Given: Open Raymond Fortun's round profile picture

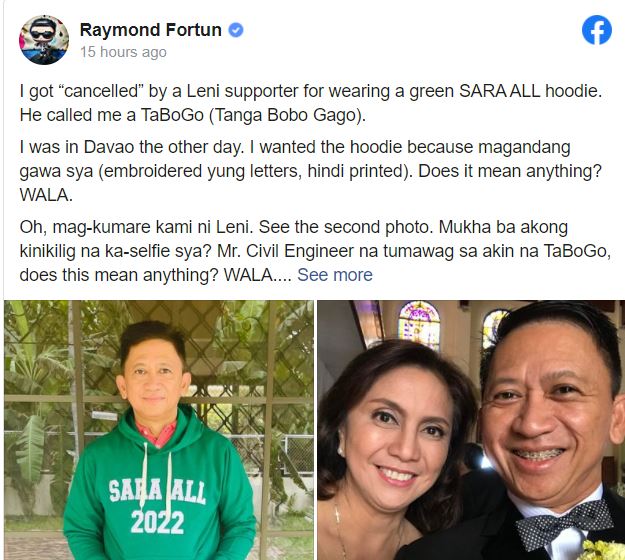Looking at the screenshot, I should click(x=43, y=40).
